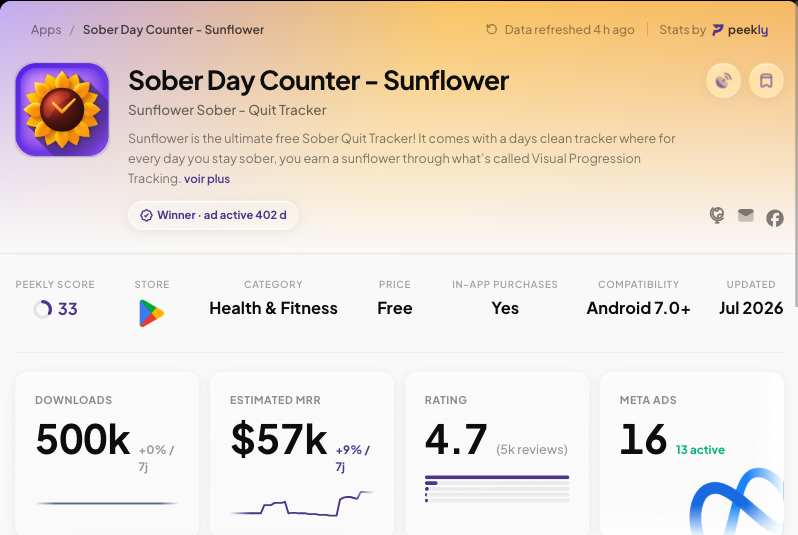Click the 4.7 rating value
This screenshot has height=535, width=798.
tap(456, 439)
